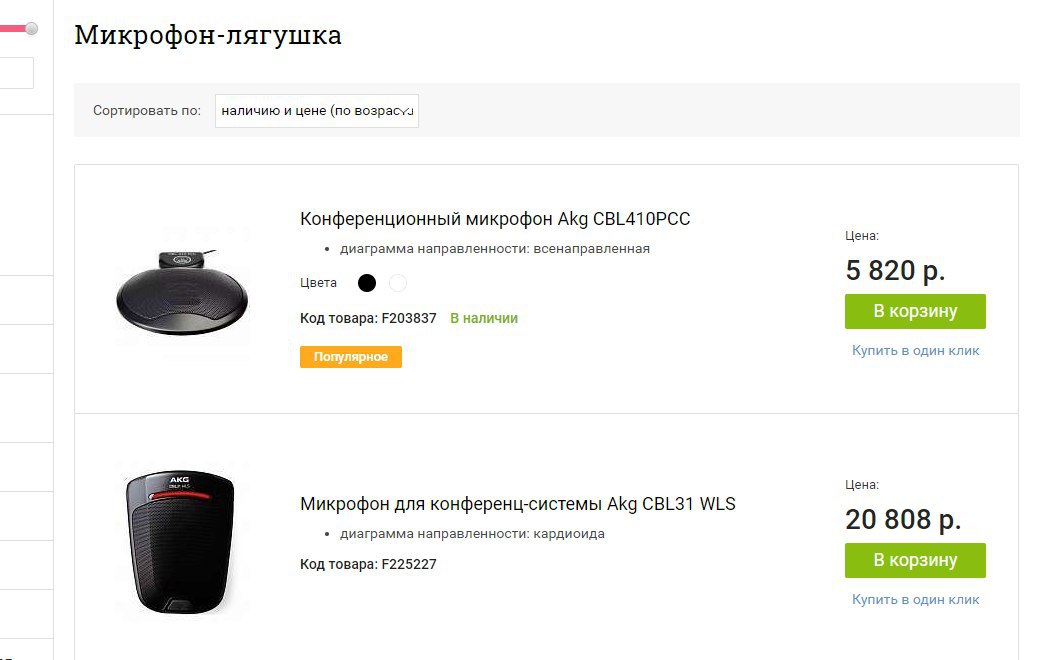
Task: Click the В наличии availability label
Action: click(484, 318)
